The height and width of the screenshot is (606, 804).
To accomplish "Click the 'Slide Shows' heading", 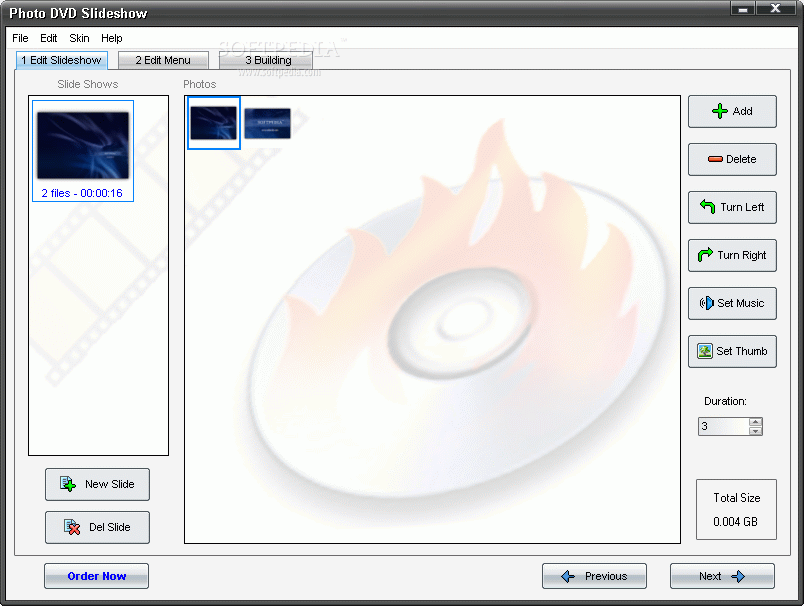I will point(88,84).
